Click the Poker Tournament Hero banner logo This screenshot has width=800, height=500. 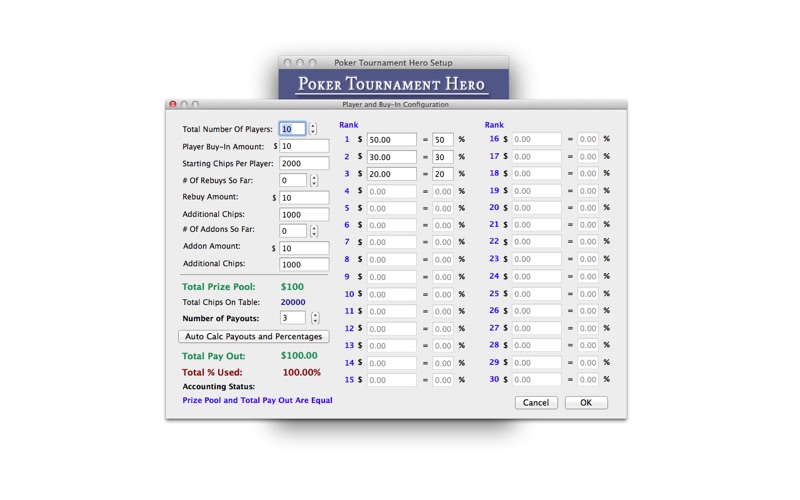coord(392,84)
